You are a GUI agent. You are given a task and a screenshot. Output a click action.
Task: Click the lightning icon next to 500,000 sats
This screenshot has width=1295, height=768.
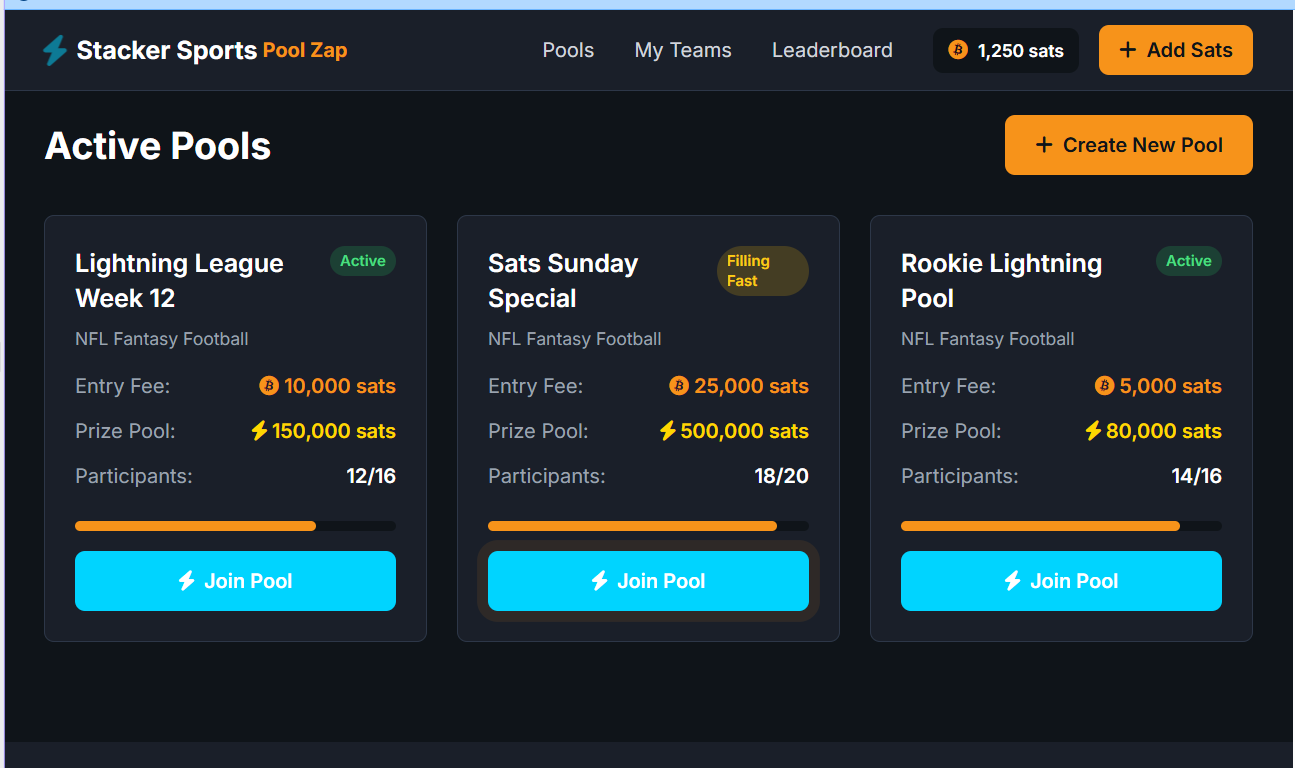668,431
